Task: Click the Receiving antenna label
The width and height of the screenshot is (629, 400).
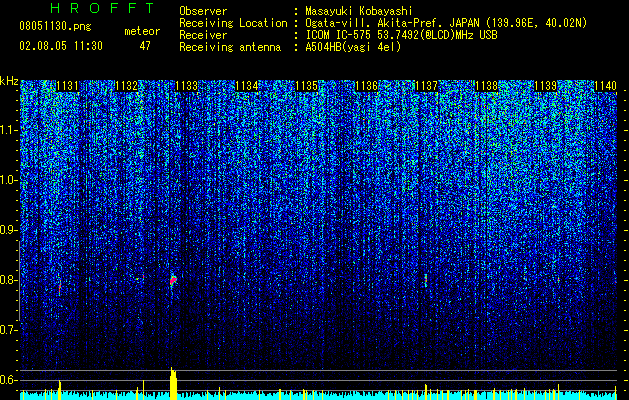Action: point(230,47)
